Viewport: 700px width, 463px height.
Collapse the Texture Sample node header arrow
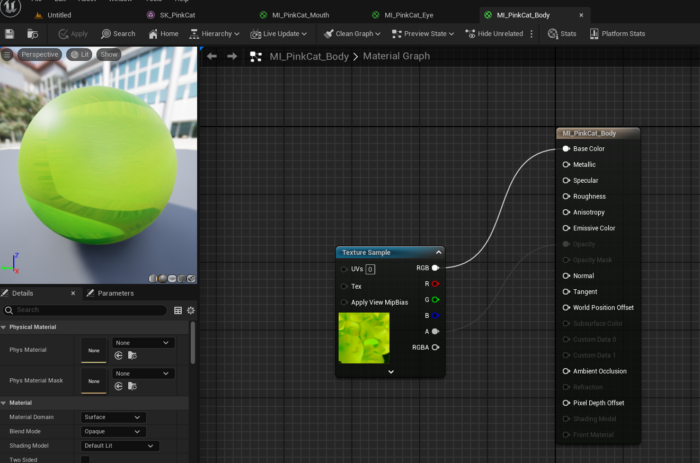438,253
